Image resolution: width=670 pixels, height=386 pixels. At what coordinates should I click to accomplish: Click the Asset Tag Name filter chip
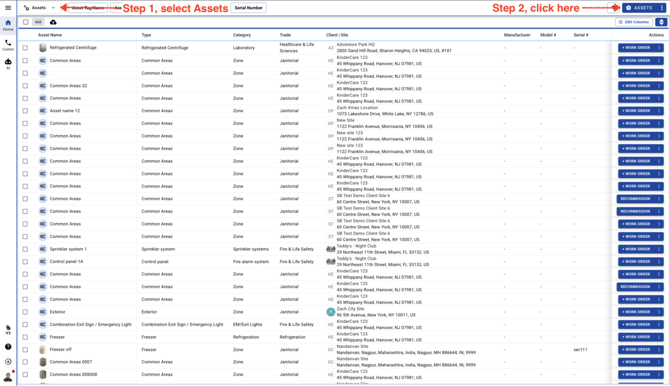point(88,8)
